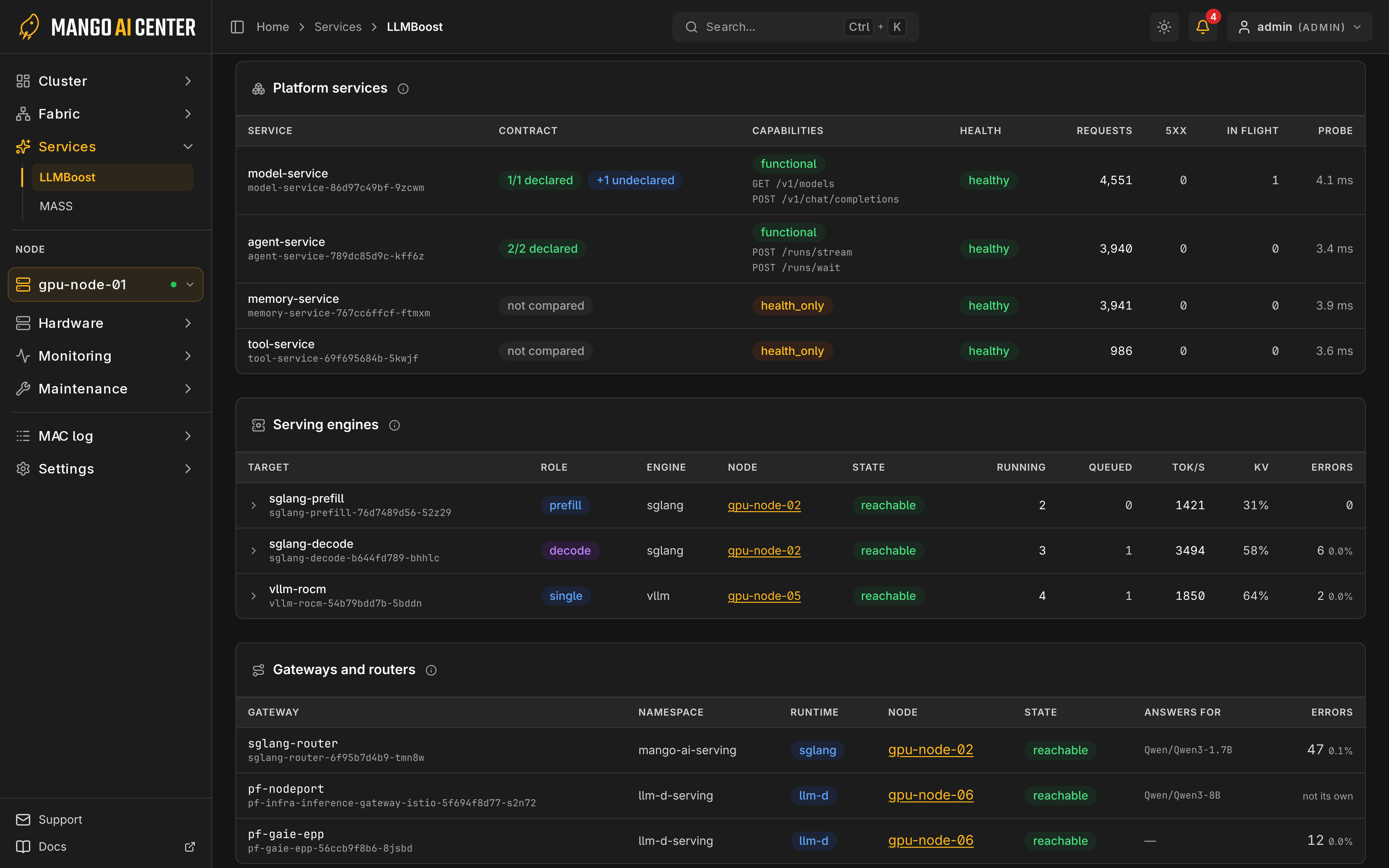Click the 2/2 declared badge

pos(542,249)
